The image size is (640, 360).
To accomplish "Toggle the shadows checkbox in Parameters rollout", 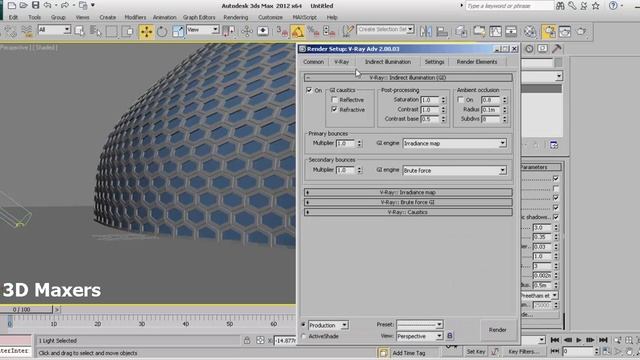I will [556, 217].
